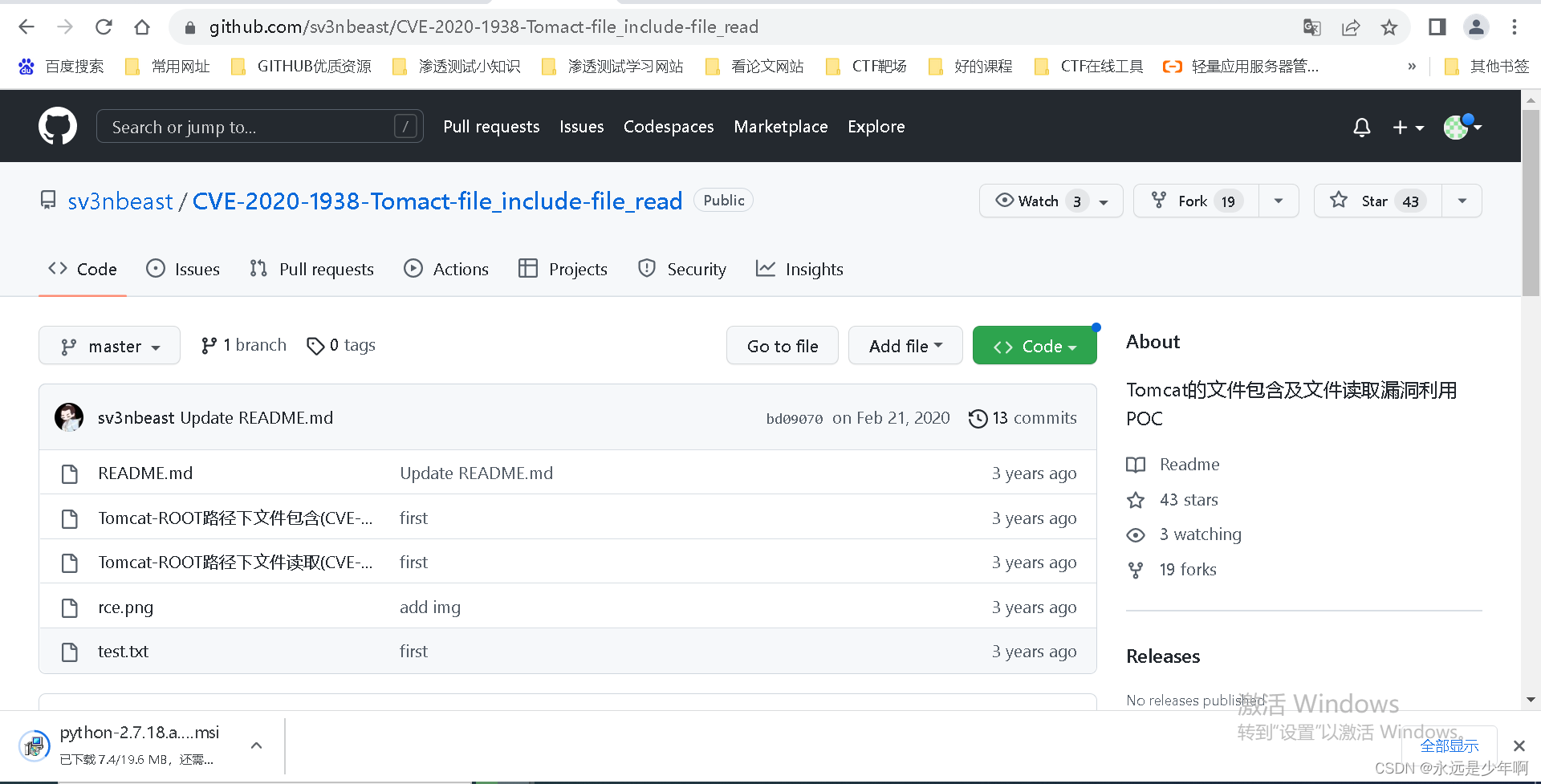Expand the python-2.7.18 download options chevron

click(x=256, y=745)
